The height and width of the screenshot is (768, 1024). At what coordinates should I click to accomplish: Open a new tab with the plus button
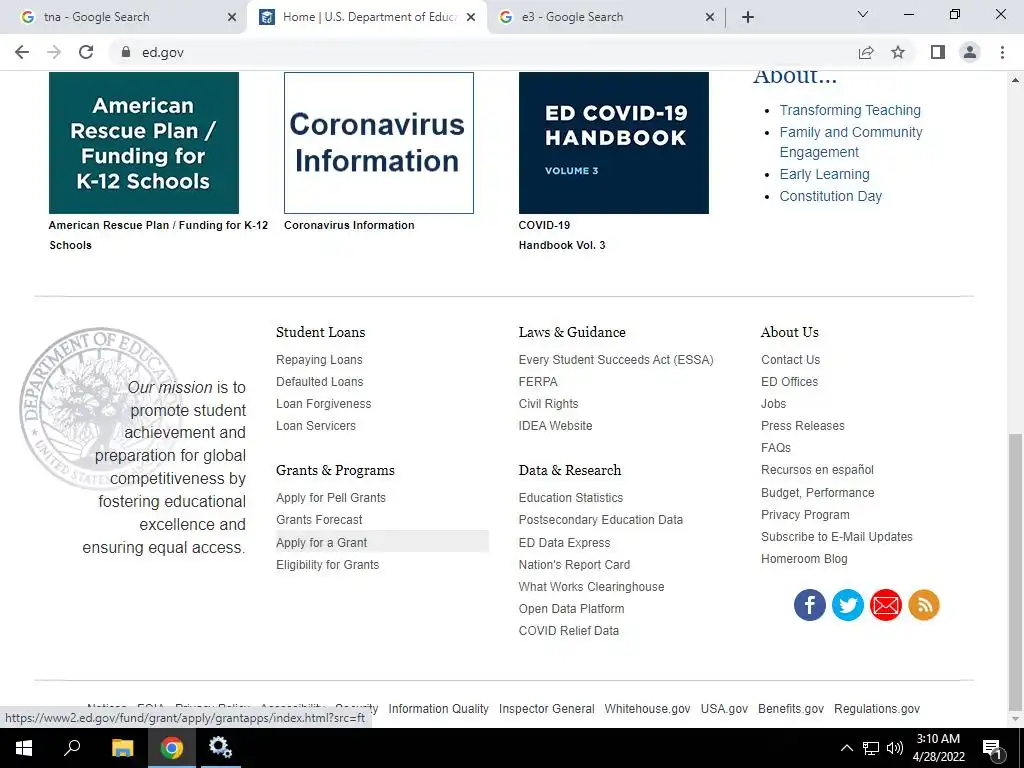[x=748, y=17]
